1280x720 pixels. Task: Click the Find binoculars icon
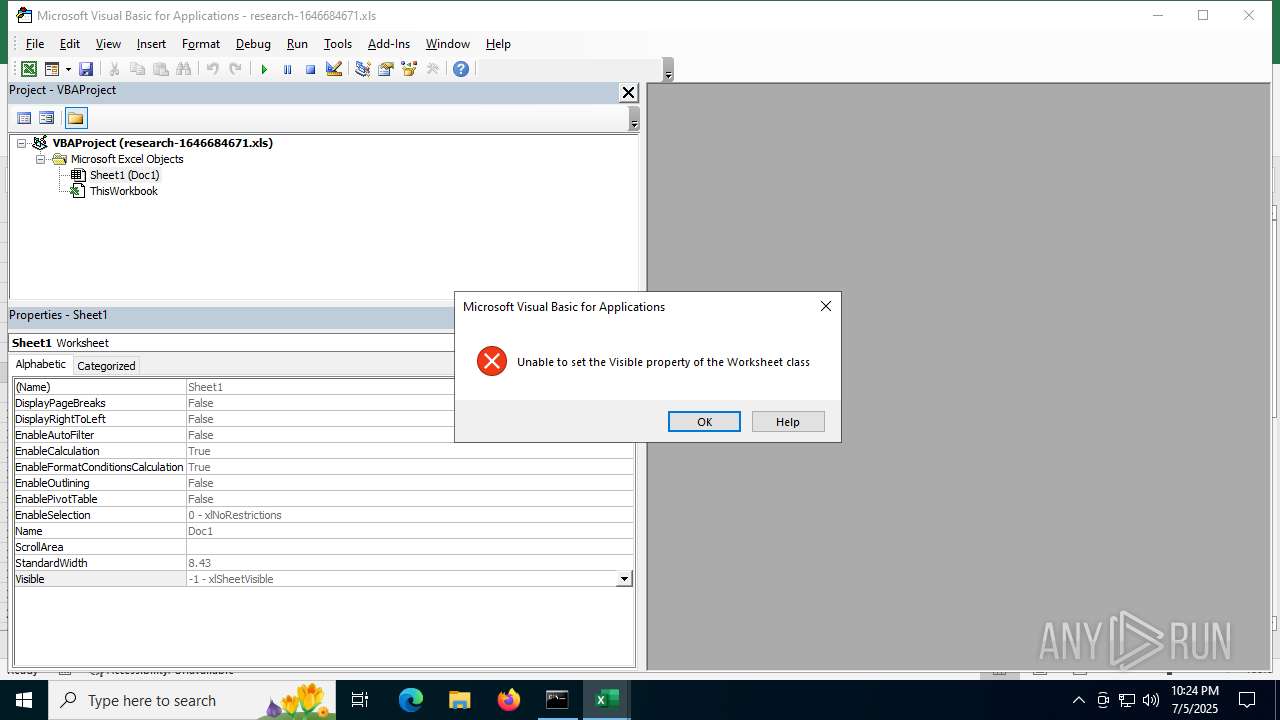point(183,69)
